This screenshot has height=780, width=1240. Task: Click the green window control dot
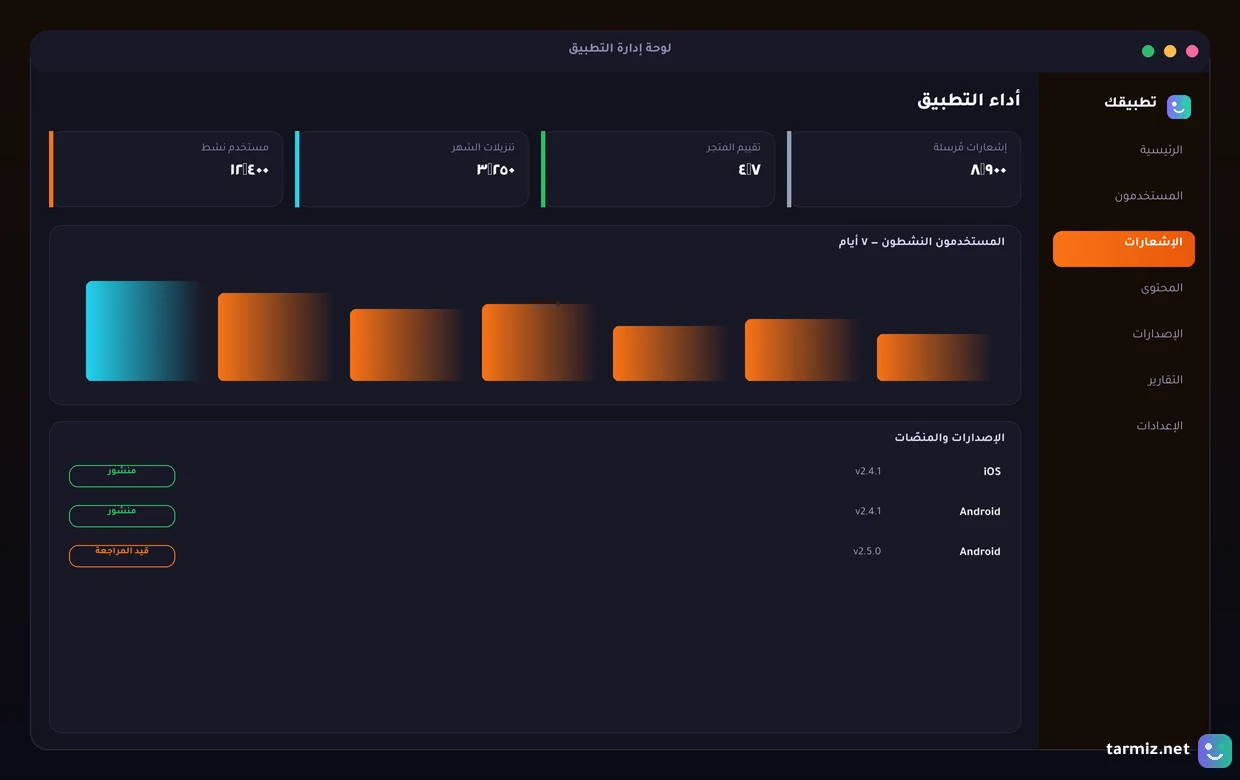[1148, 51]
